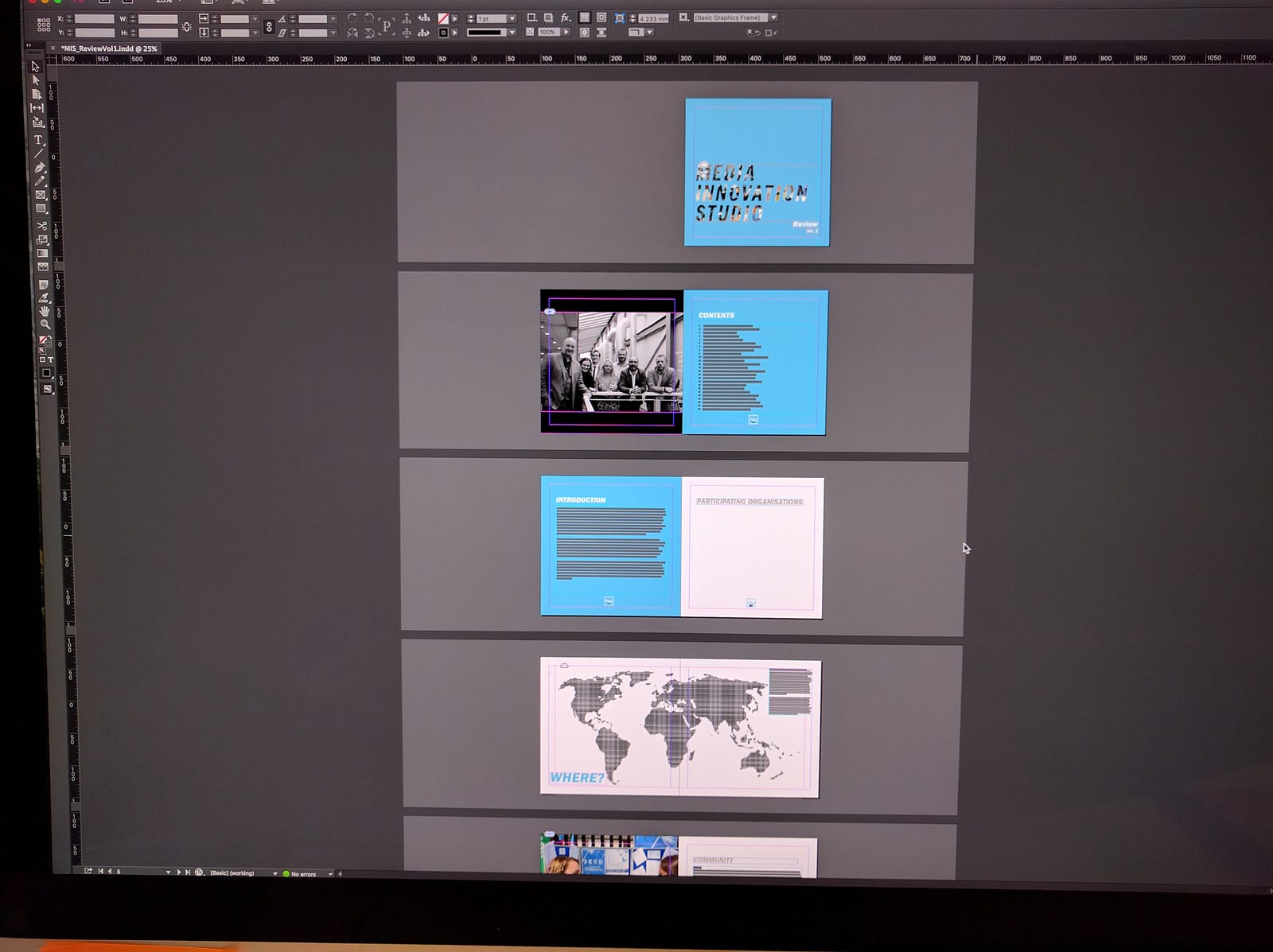Image resolution: width=1273 pixels, height=952 pixels.
Task: Select the Line tool
Action: tap(39, 153)
